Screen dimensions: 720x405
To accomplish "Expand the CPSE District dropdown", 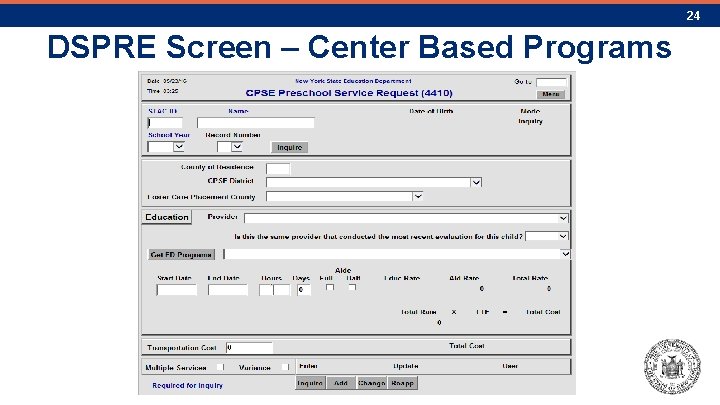I will pyautogui.click(x=476, y=182).
